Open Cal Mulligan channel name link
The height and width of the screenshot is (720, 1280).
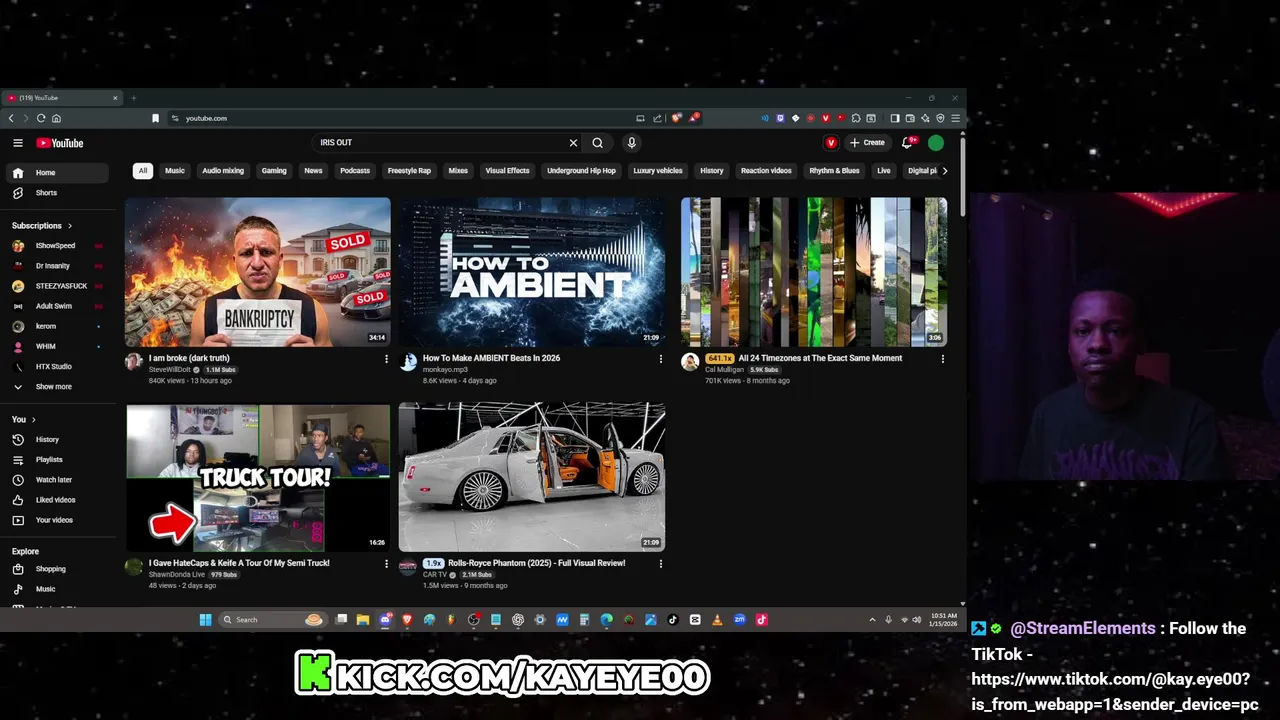tap(724, 370)
